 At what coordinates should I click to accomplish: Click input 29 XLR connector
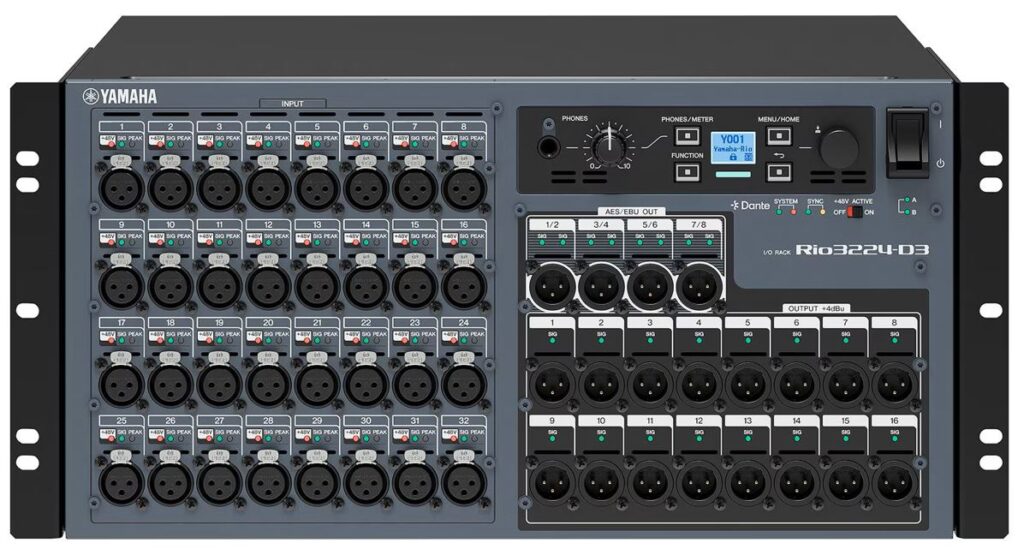[317, 482]
